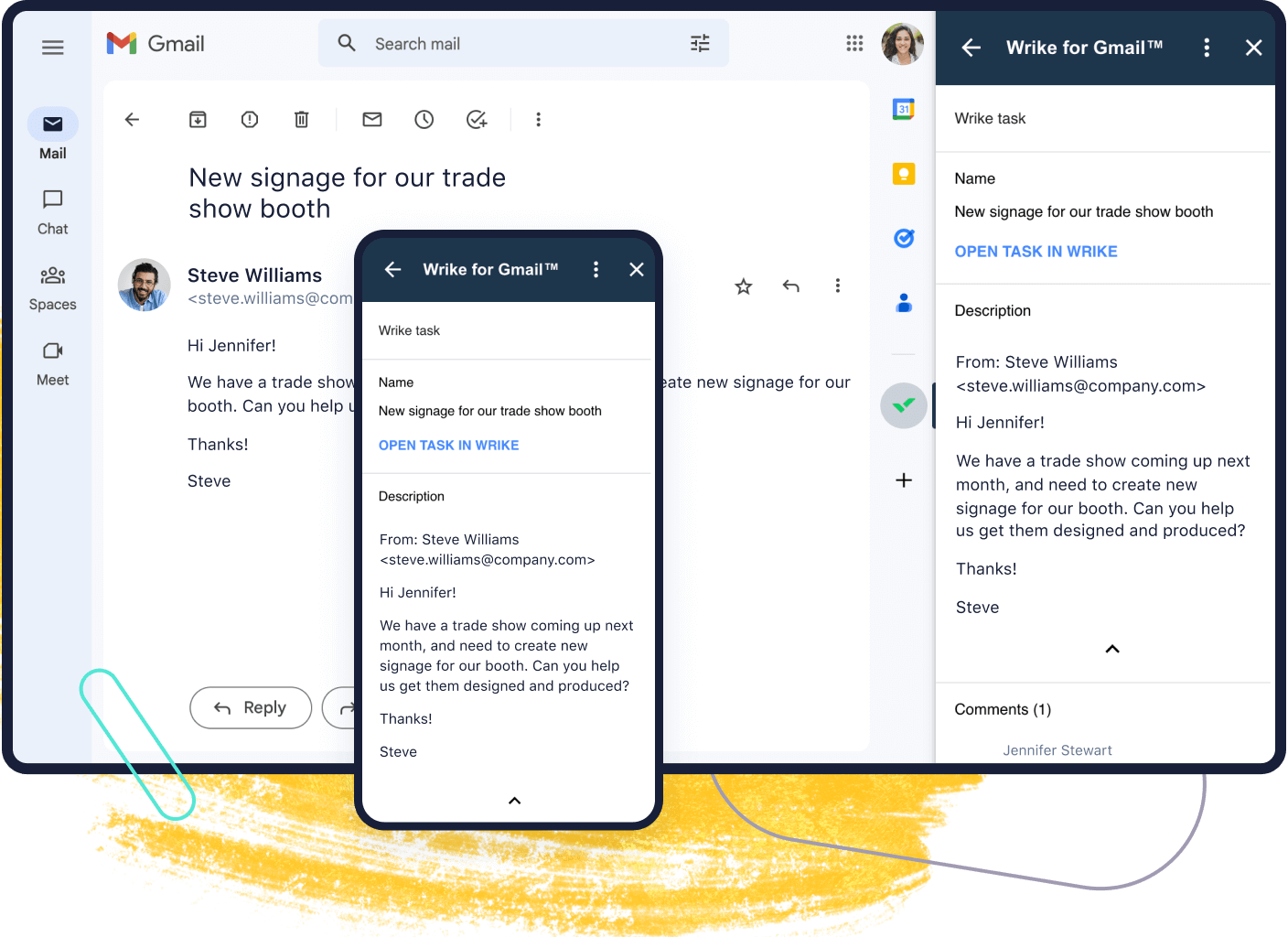Close the mobile Wrike popup

tap(637, 269)
